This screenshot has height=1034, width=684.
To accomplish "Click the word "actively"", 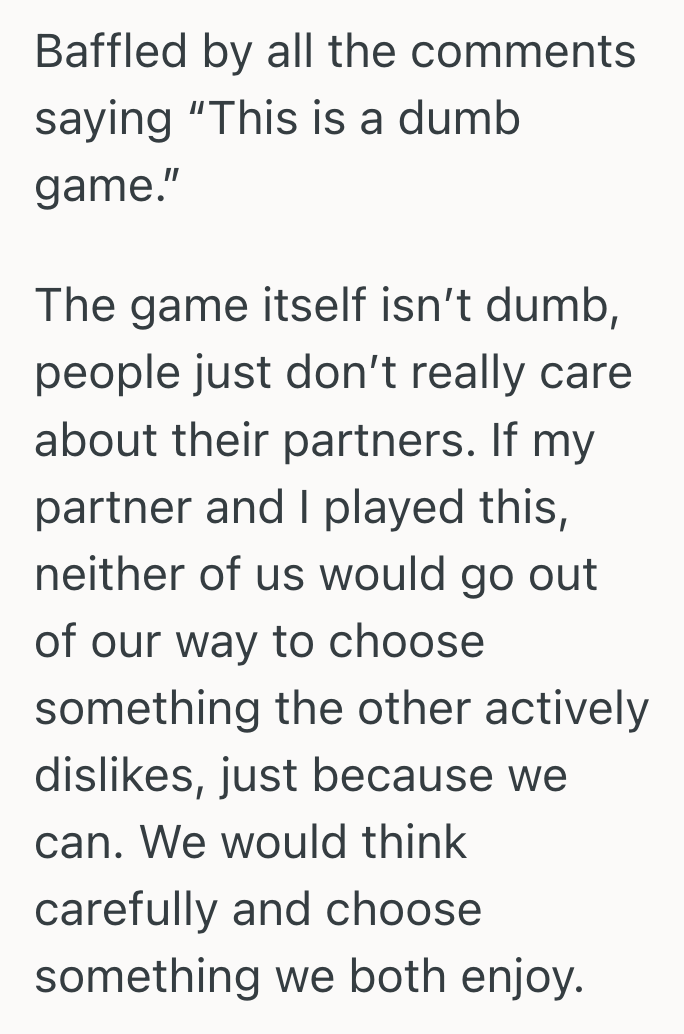I will (x=569, y=708).
